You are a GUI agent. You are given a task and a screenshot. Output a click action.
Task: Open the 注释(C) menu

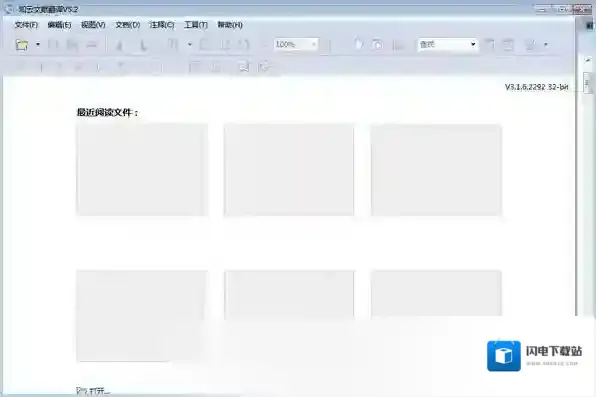(162, 25)
